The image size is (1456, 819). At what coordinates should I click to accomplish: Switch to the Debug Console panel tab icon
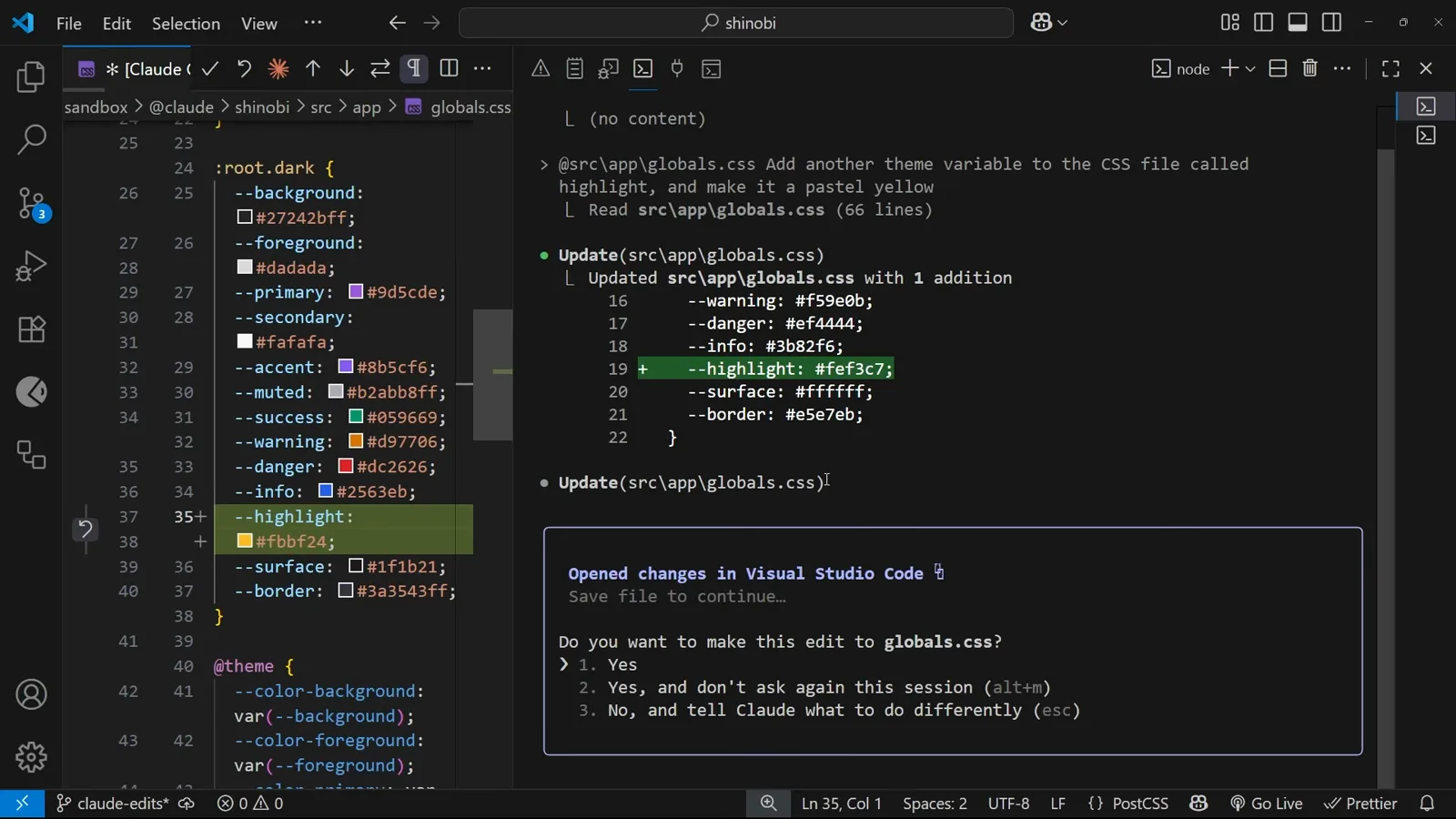[x=609, y=68]
